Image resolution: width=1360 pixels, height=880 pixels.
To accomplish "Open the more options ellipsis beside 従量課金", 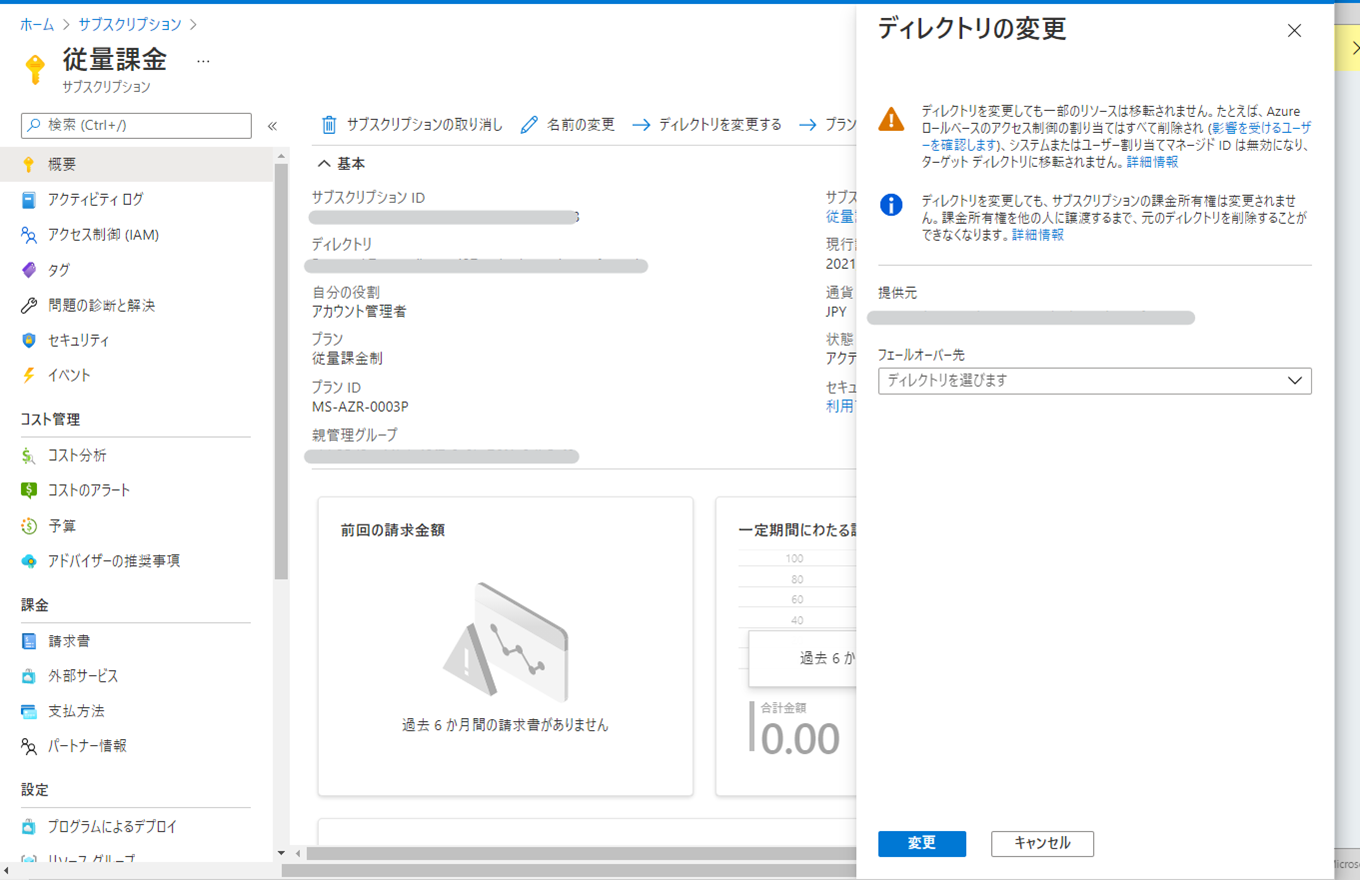I will point(203,61).
